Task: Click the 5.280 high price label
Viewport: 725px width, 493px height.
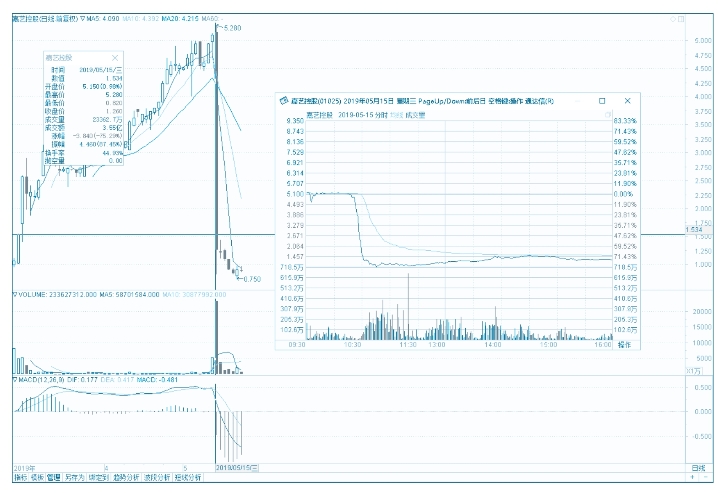Action: click(231, 28)
